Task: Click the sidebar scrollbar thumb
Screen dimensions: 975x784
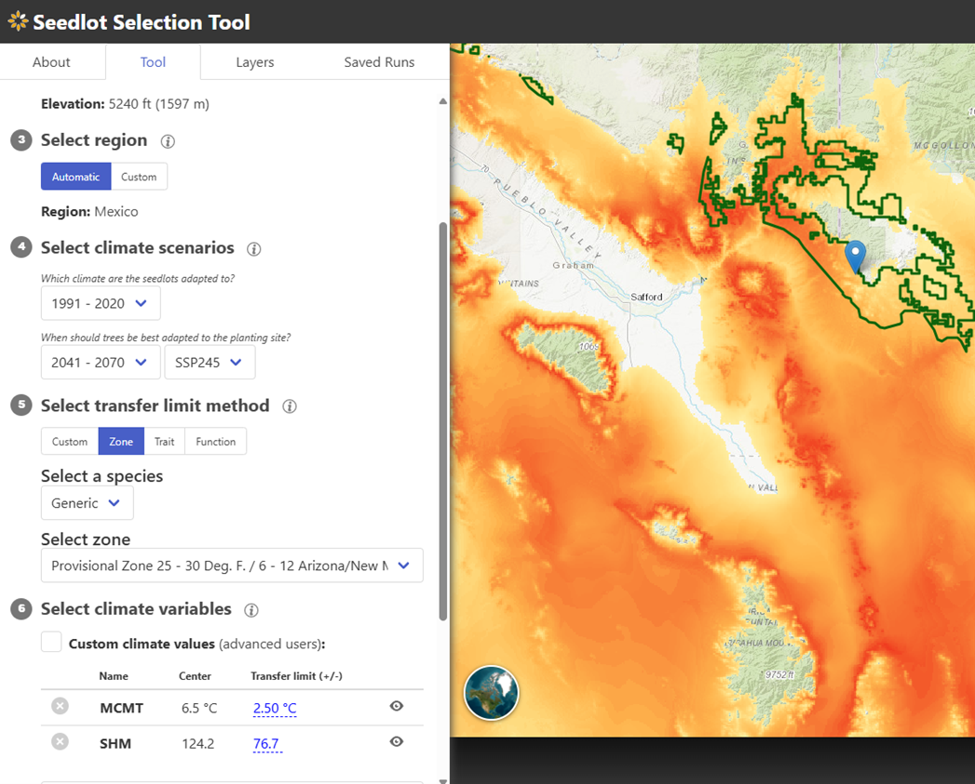Action: point(443,421)
